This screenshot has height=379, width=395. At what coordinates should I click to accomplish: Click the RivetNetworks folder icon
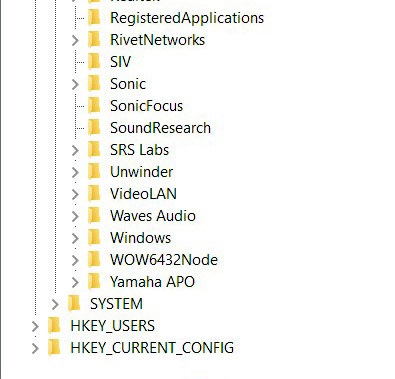(94, 39)
